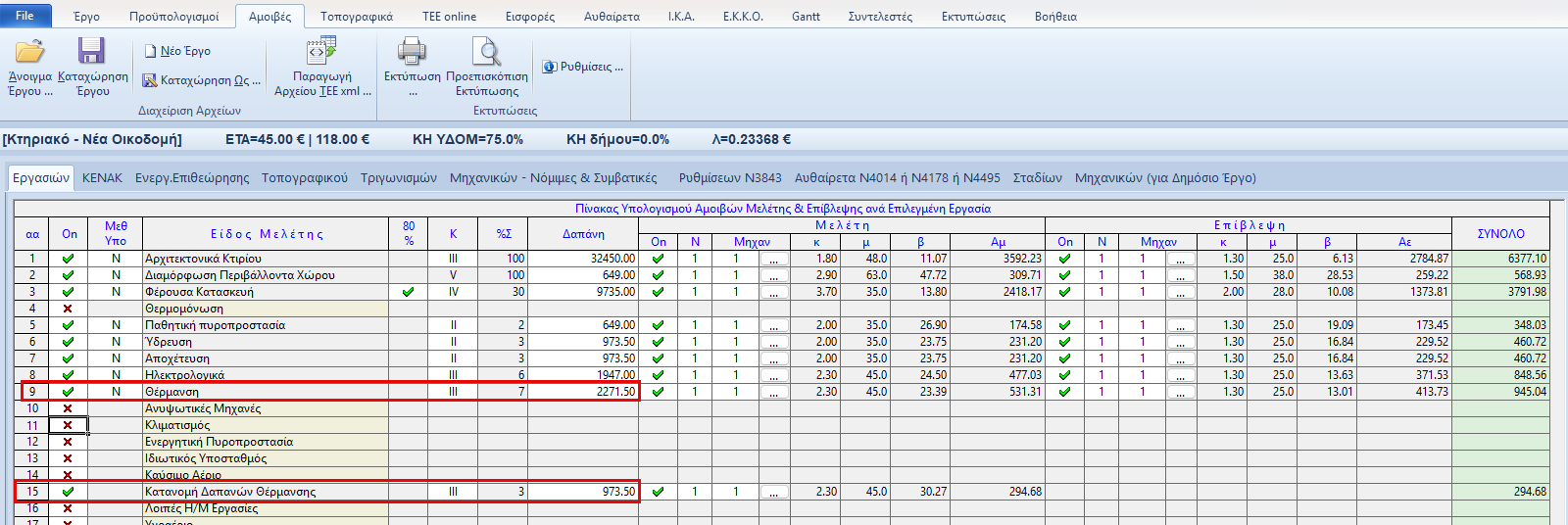Click the Καταχώρηση Ως icon
Image resolution: width=1568 pixels, height=525 pixels.
coord(150,80)
